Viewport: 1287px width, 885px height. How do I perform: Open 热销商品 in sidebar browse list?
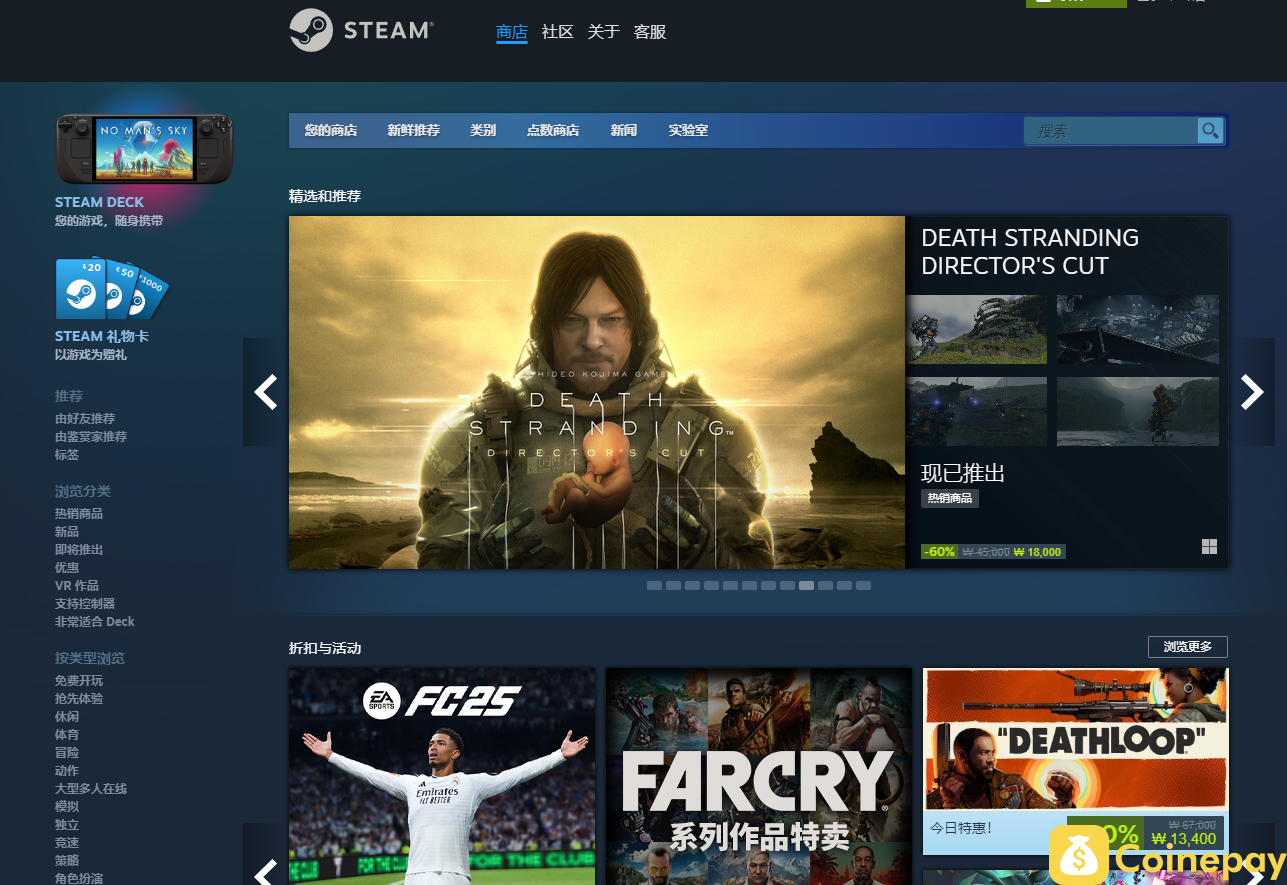(79, 513)
